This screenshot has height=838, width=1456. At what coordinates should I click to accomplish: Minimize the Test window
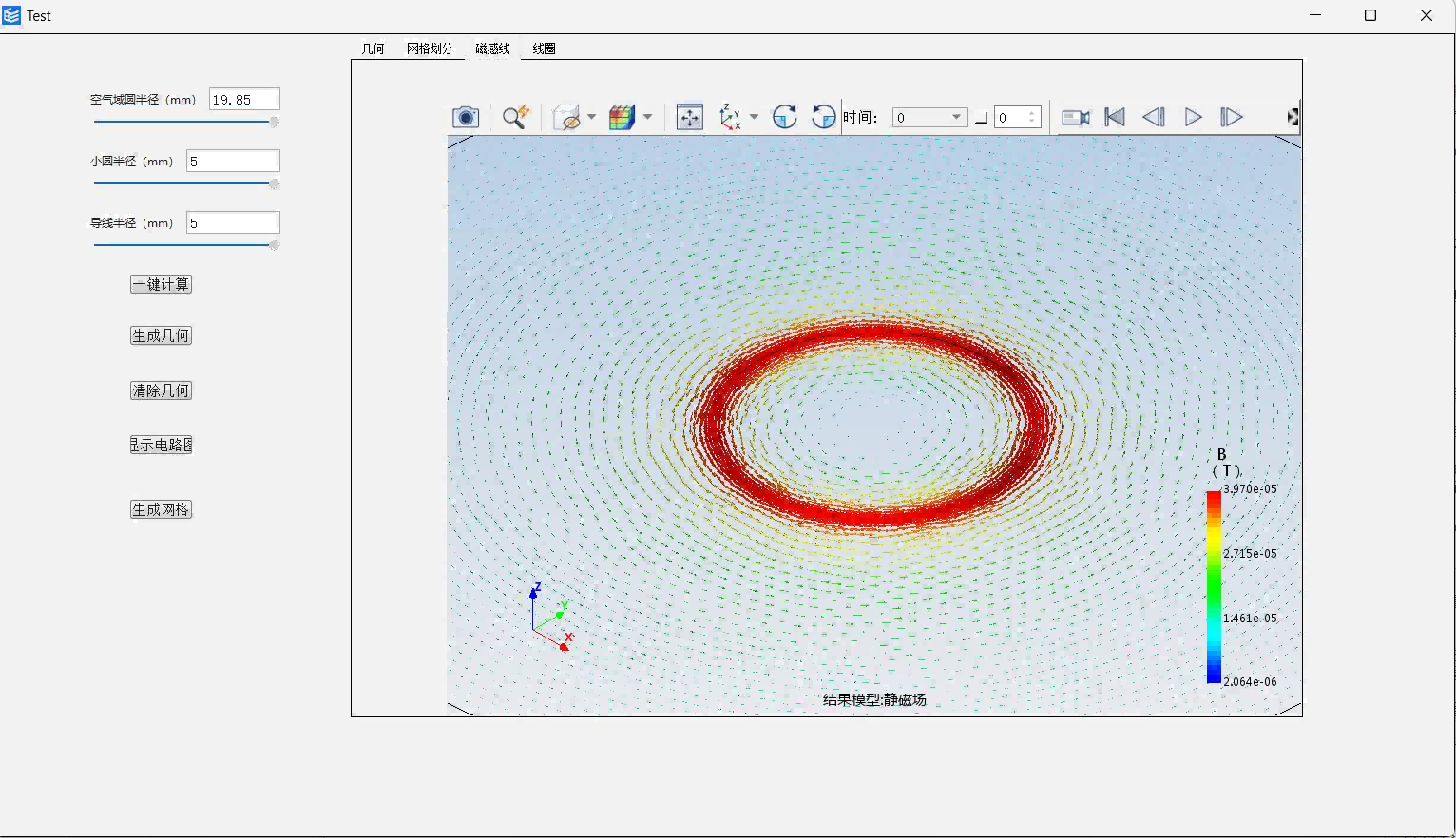(x=1315, y=15)
